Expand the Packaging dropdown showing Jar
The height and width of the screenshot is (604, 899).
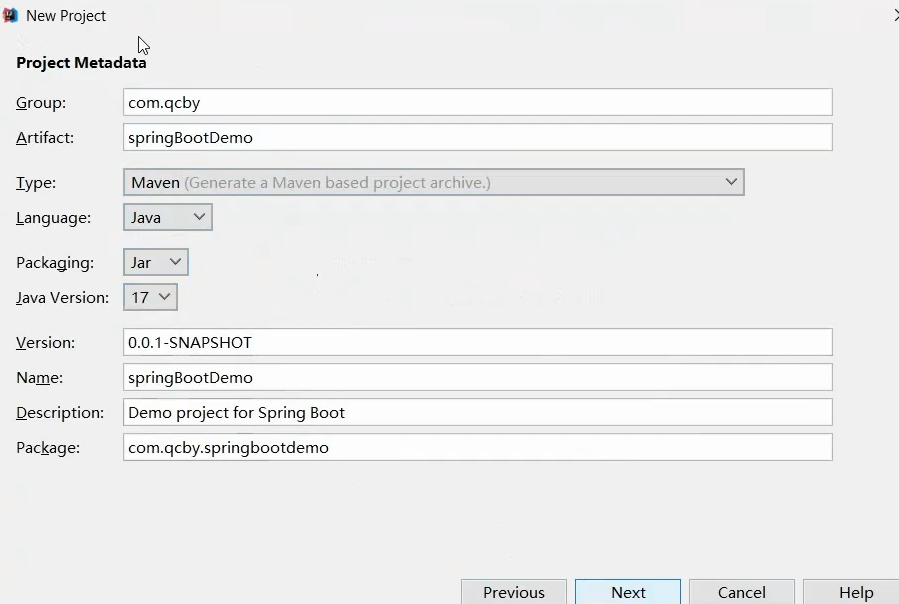(x=155, y=262)
